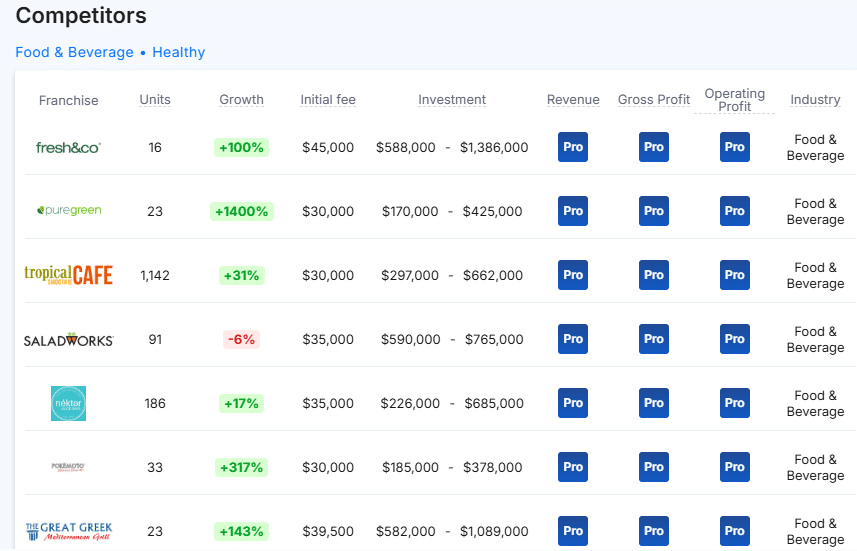
Task: Click the $590,000 investment value
Action: tap(410, 339)
